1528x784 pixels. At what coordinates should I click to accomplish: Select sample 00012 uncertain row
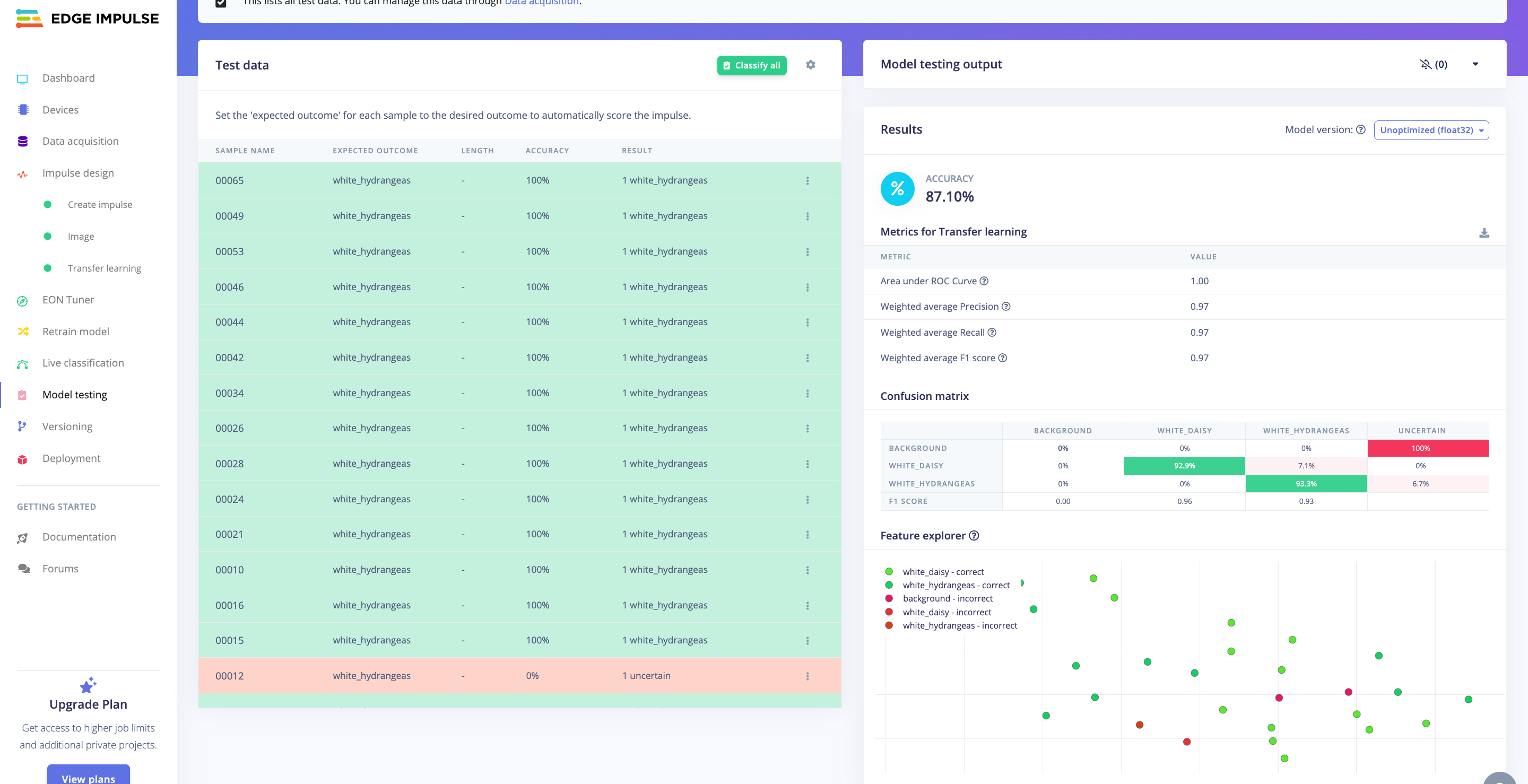(x=519, y=675)
